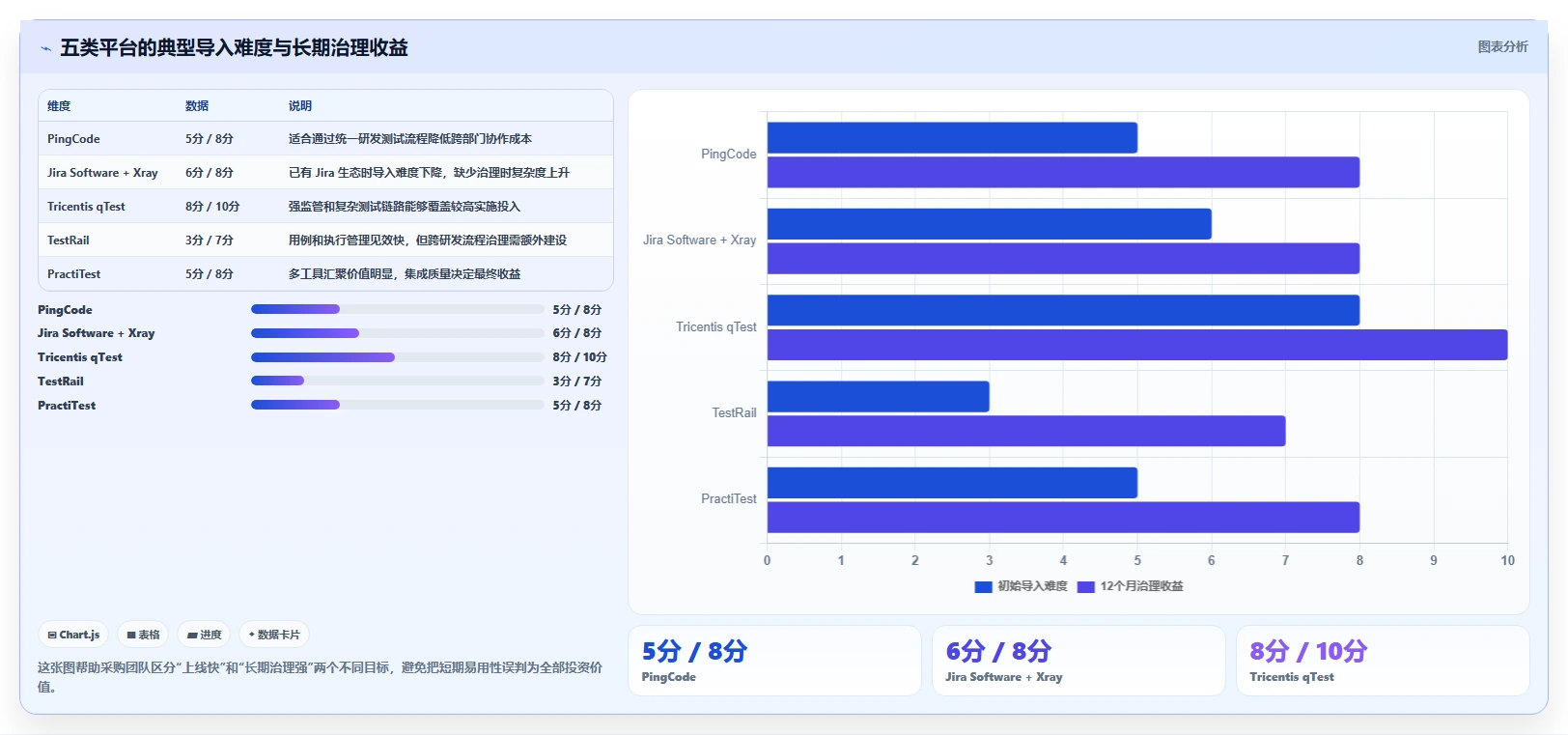
Task: Click PingCode's purple chart bar ending at 8
Action: 1063,172
